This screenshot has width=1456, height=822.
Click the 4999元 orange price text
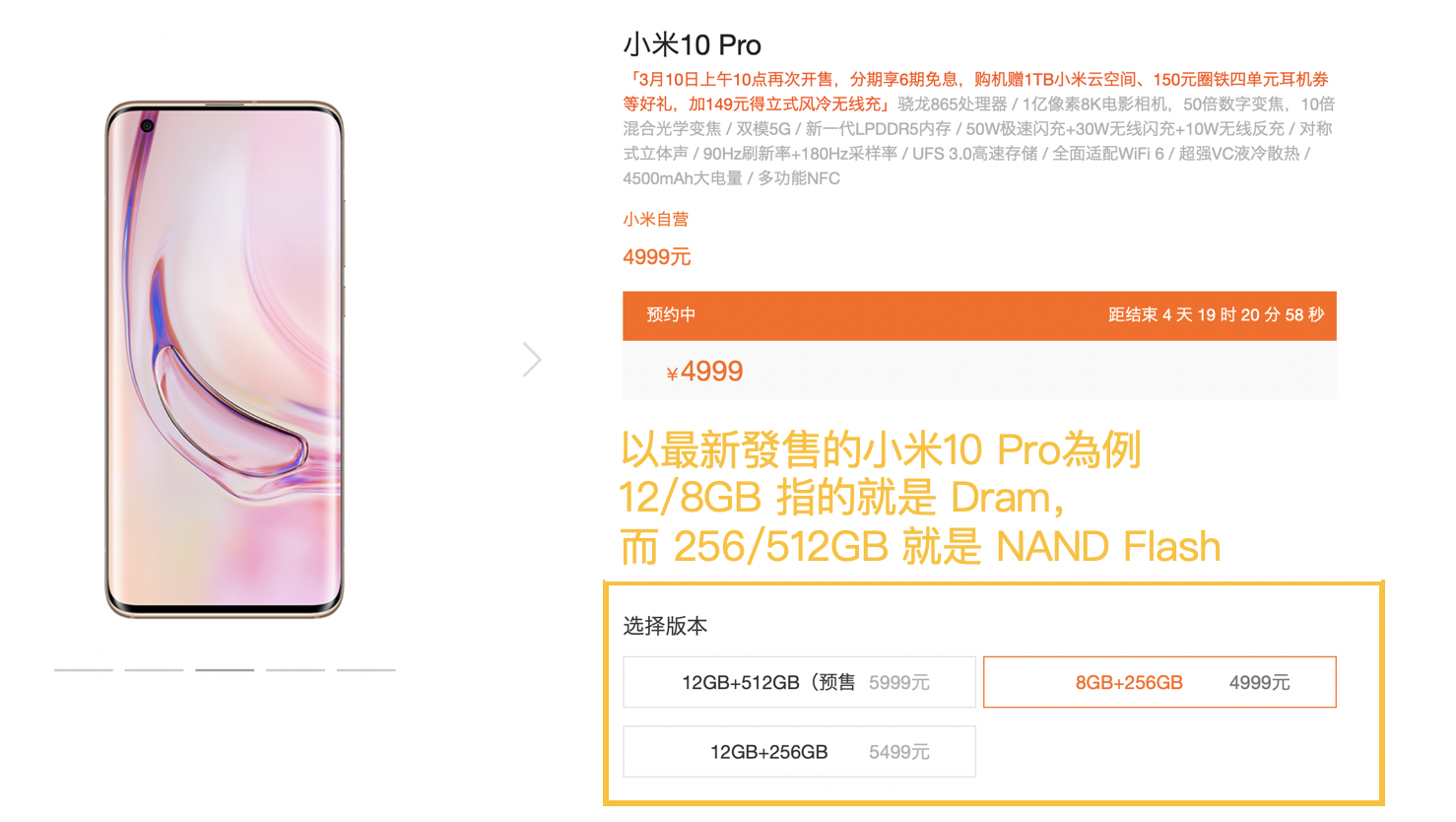(x=656, y=257)
